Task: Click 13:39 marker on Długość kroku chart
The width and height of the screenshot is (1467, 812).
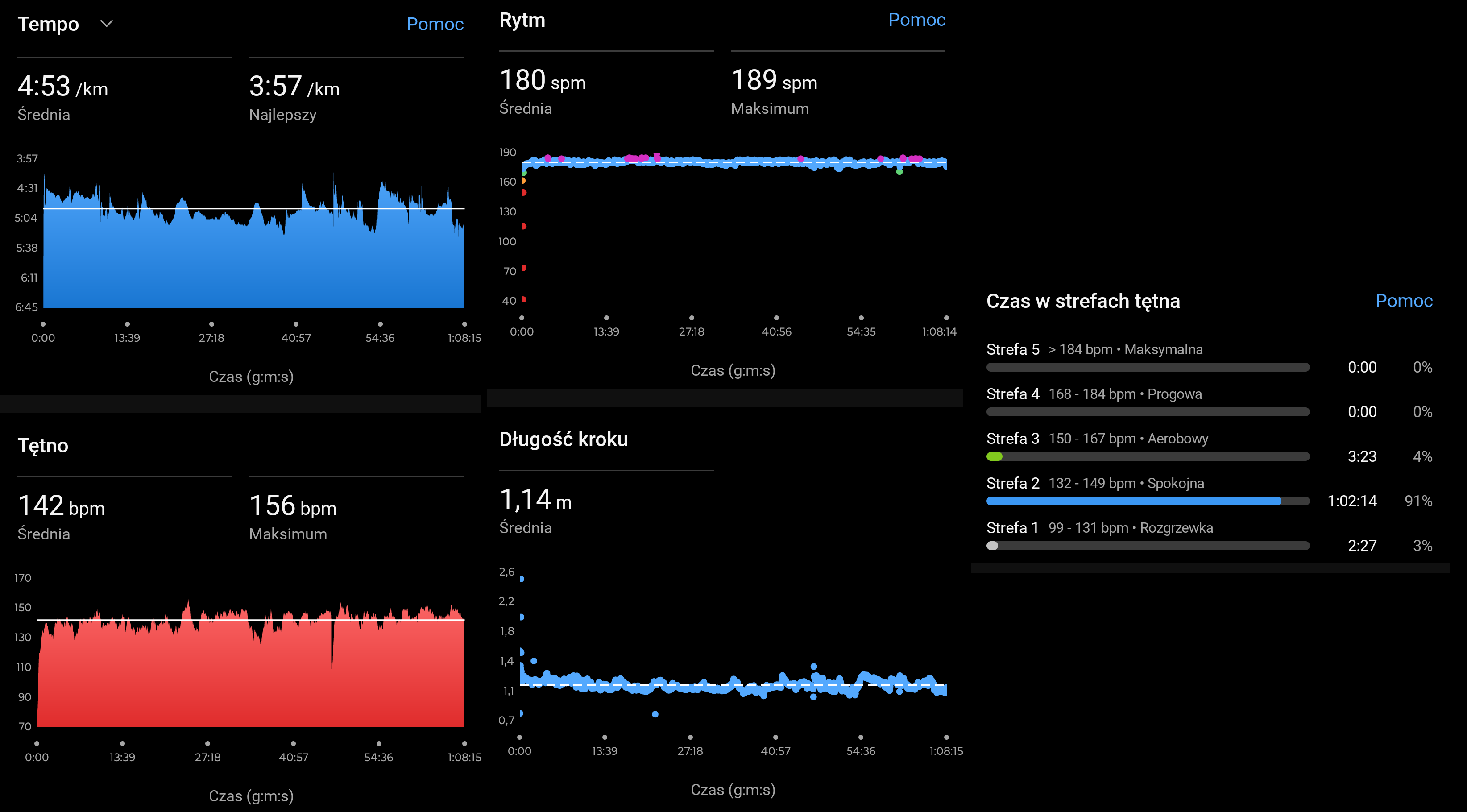Action: click(x=604, y=750)
